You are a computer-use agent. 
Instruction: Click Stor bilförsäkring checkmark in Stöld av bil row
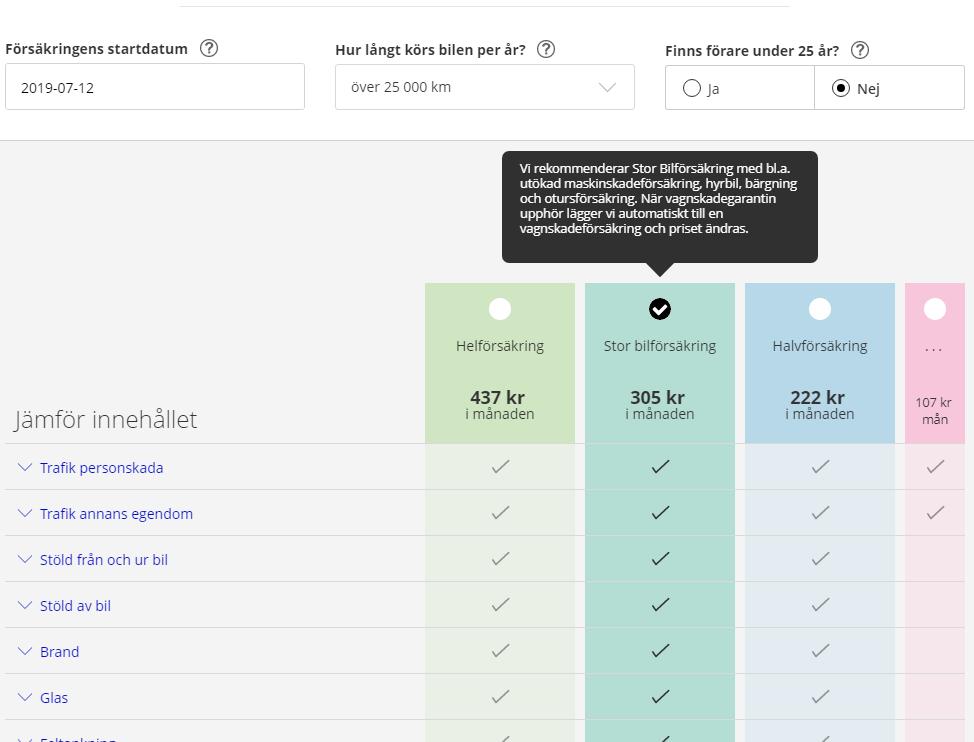coord(660,604)
